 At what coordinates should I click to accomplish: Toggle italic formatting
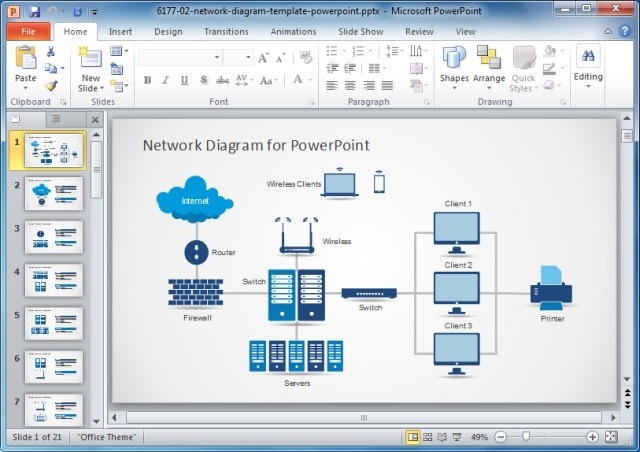coord(165,81)
